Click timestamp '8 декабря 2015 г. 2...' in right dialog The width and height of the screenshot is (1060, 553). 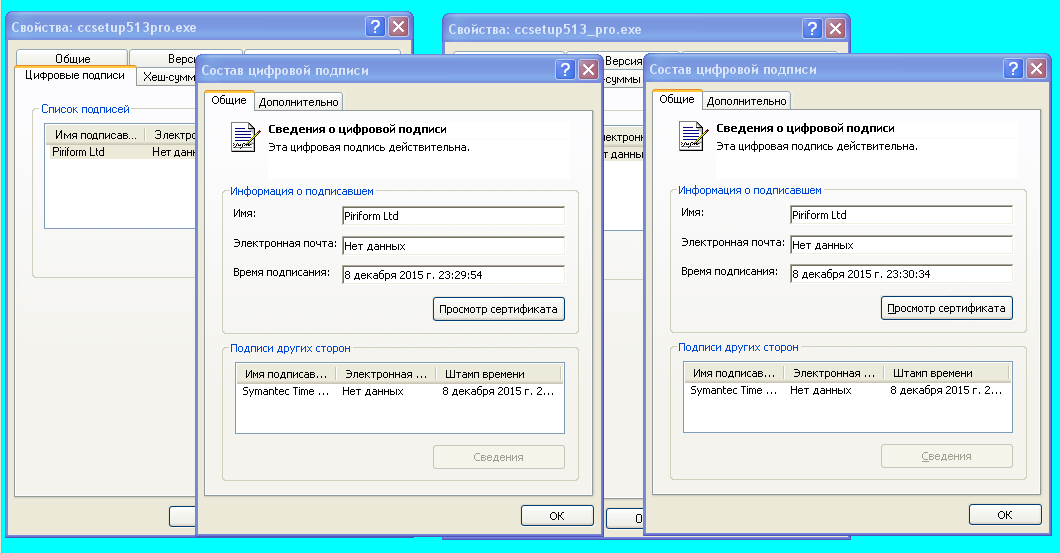[x=946, y=390]
